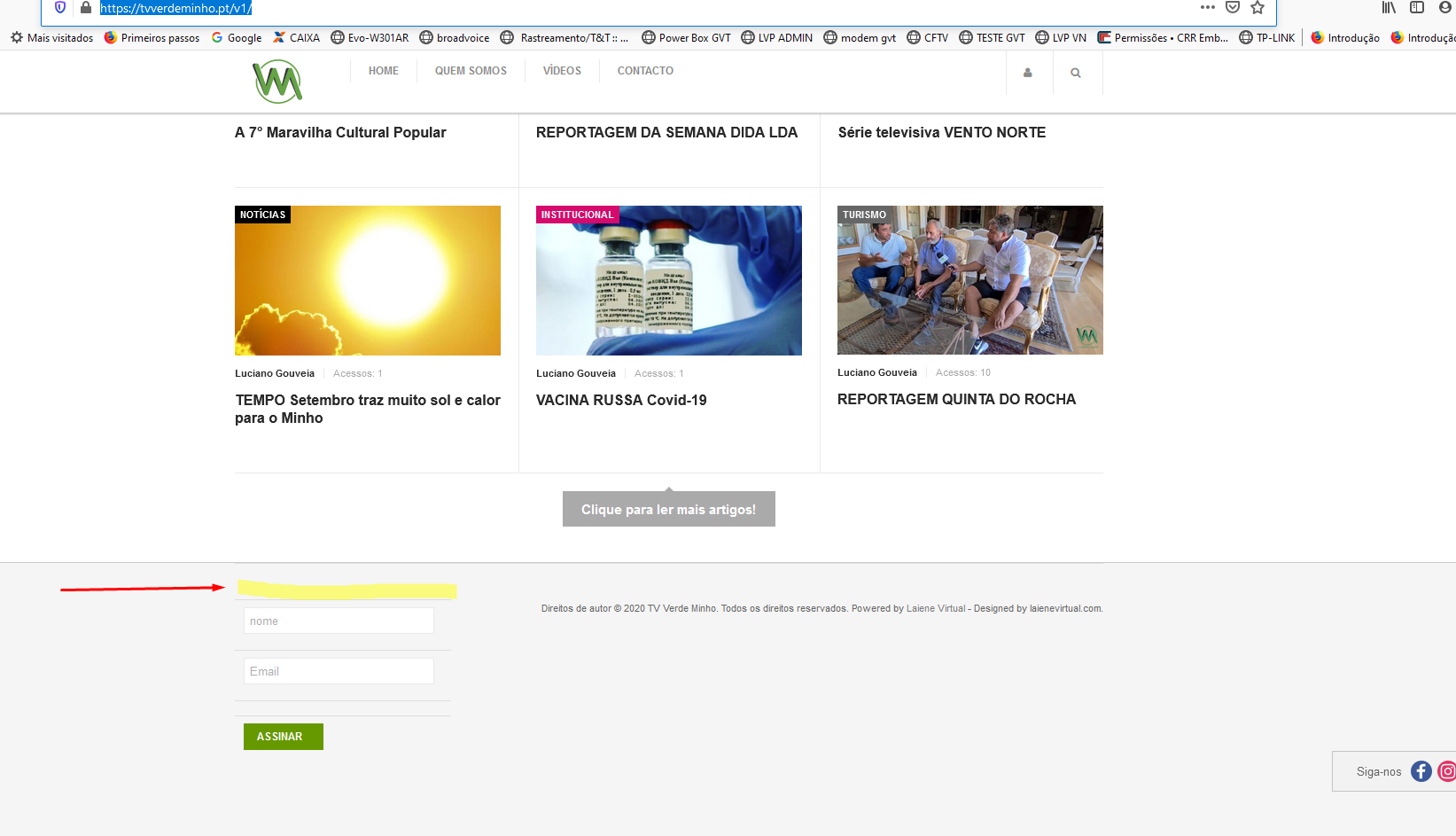Bookmark this page with the star icon

(1257, 7)
